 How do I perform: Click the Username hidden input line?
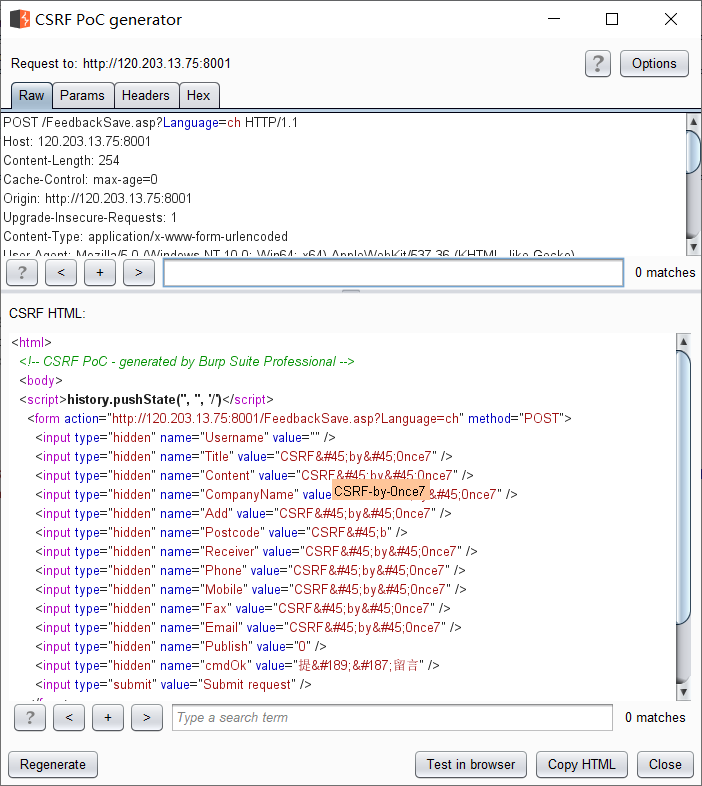(185, 438)
